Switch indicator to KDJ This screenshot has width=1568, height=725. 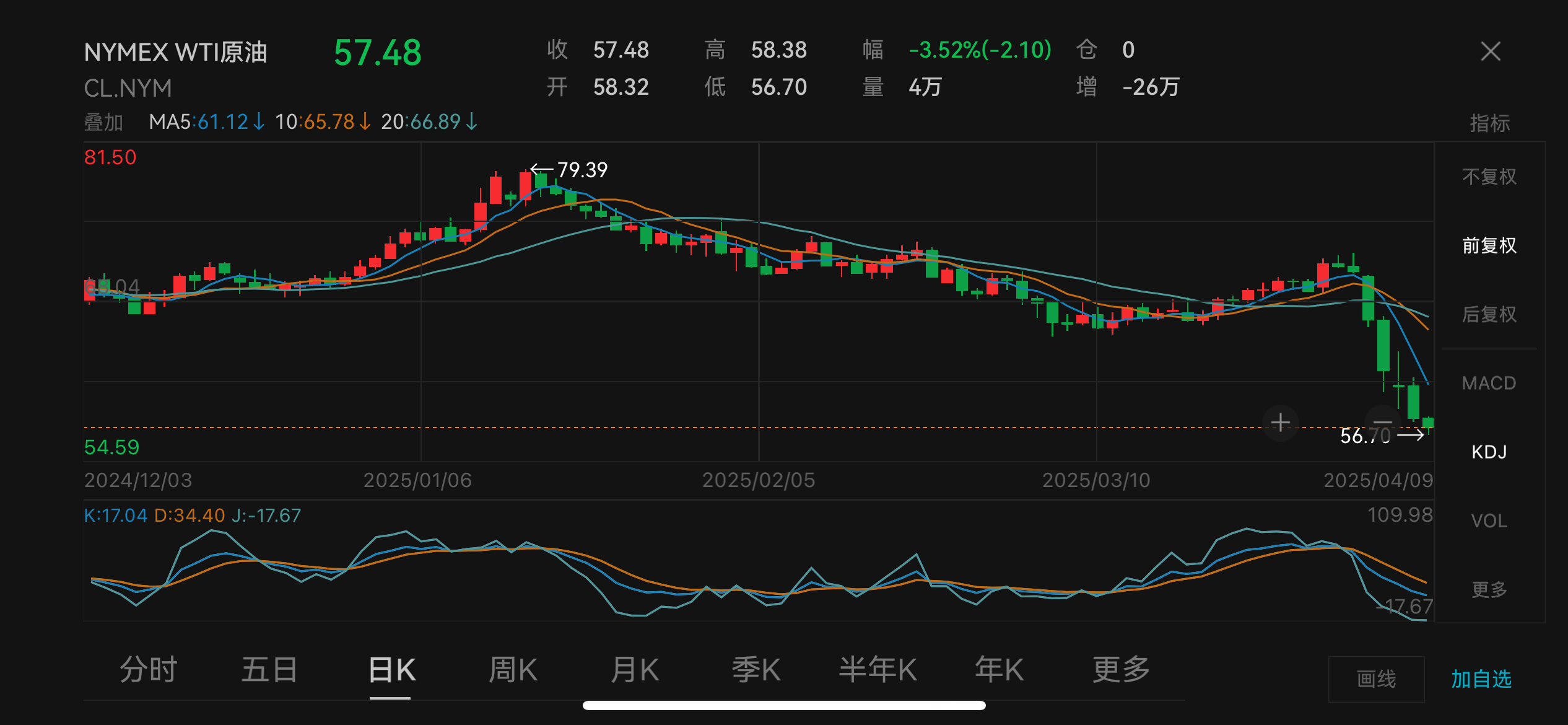[1489, 452]
